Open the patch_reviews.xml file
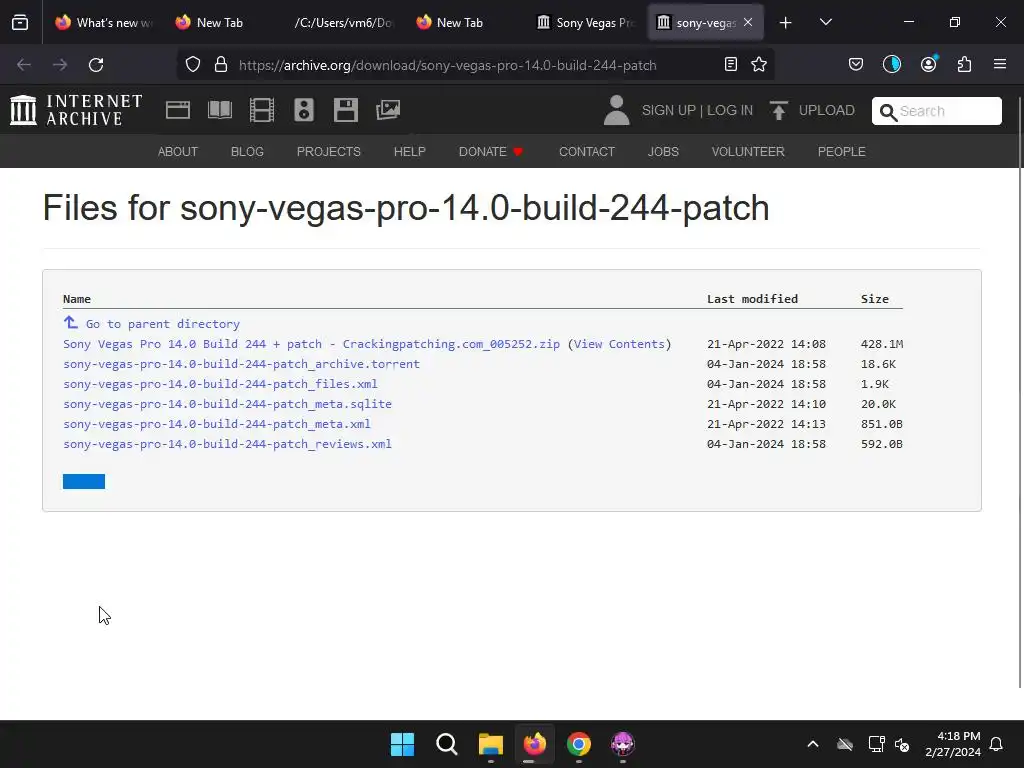Viewport: 1024px width, 768px height. [227, 444]
